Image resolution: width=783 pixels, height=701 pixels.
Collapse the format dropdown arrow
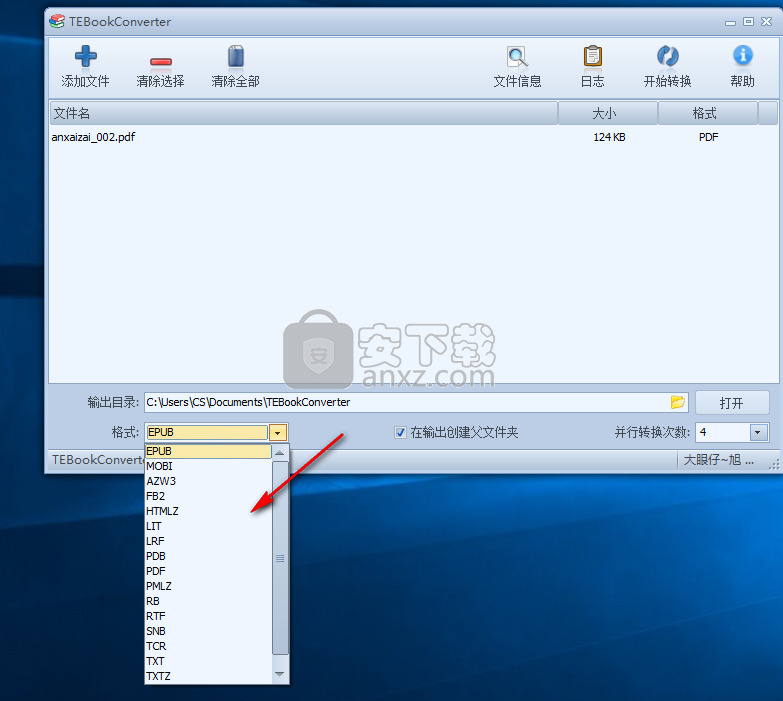point(278,432)
